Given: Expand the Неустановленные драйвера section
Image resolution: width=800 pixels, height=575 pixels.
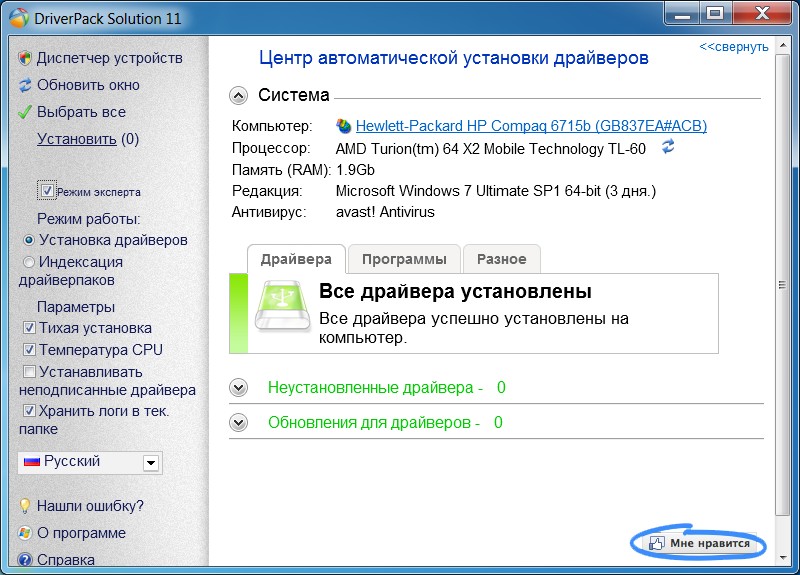Looking at the screenshot, I should [238, 388].
